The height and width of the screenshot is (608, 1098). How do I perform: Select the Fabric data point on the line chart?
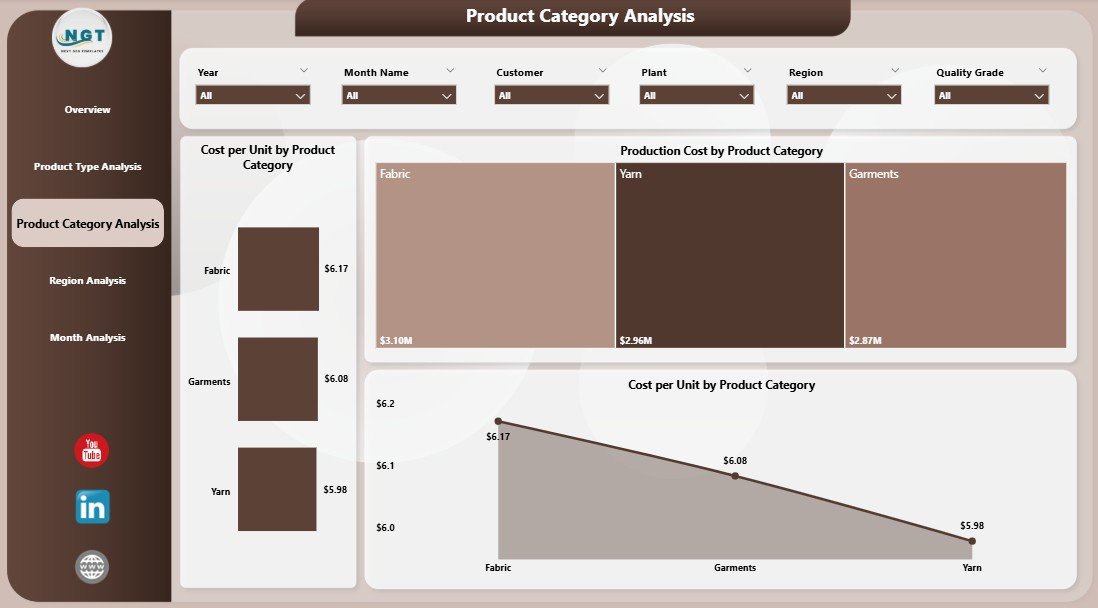(498, 421)
